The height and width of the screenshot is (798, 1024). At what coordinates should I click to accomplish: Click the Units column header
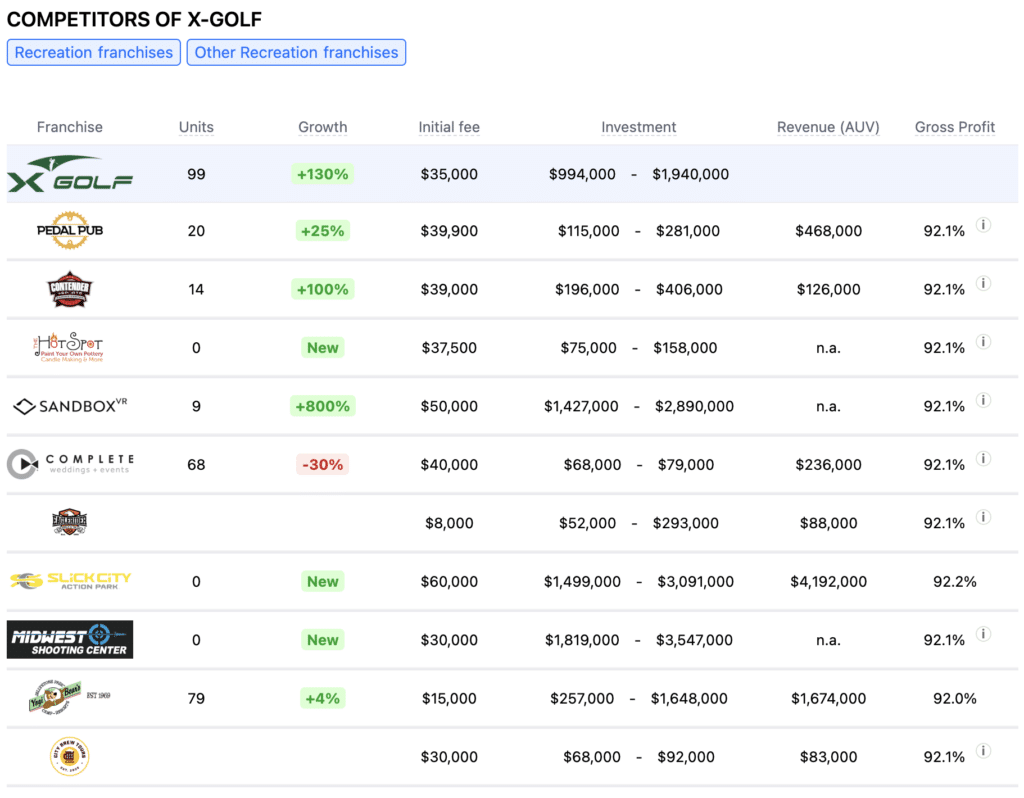(x=196, y=127)
